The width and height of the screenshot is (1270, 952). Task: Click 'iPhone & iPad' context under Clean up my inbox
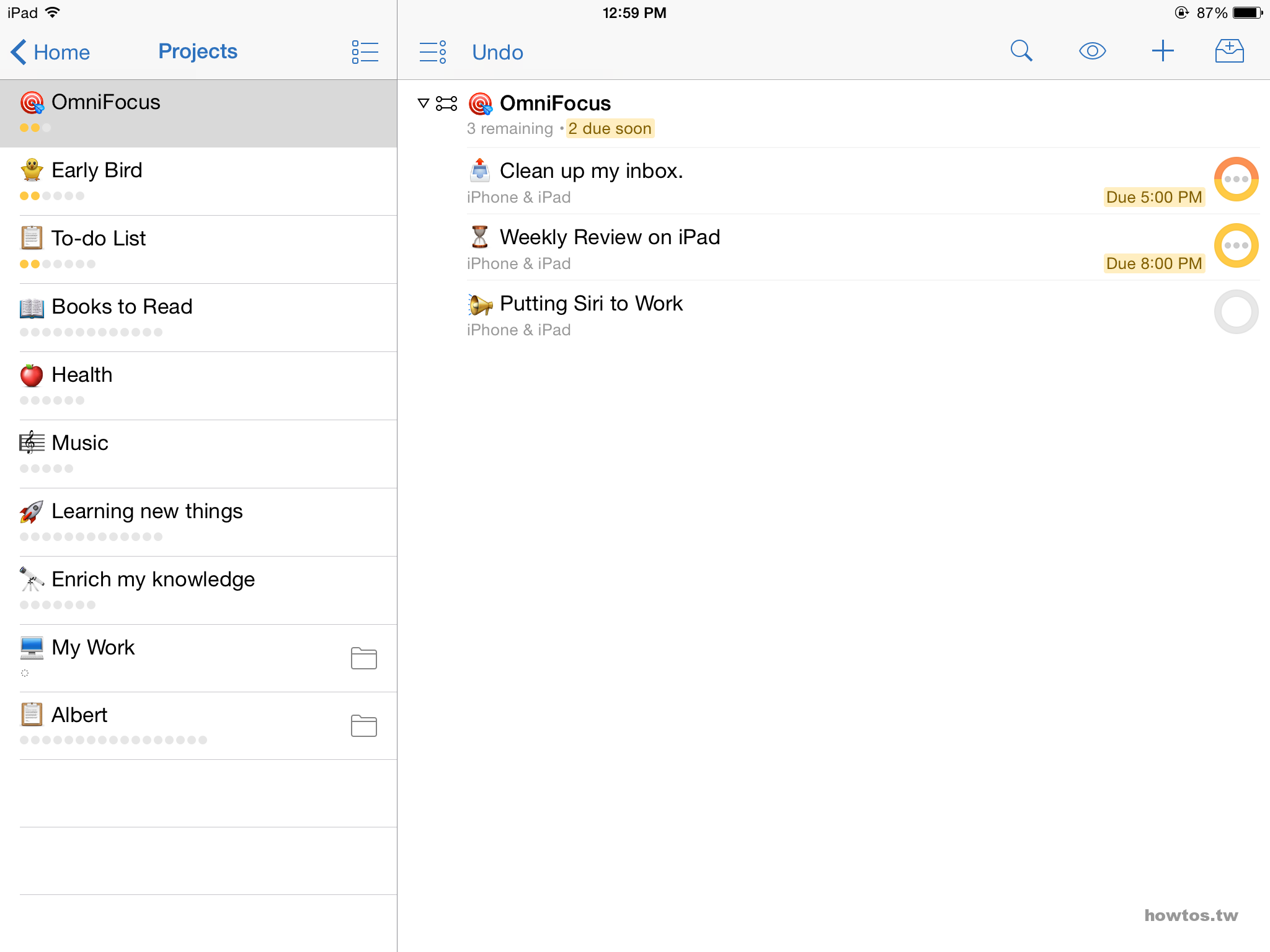tap(518, 197)
